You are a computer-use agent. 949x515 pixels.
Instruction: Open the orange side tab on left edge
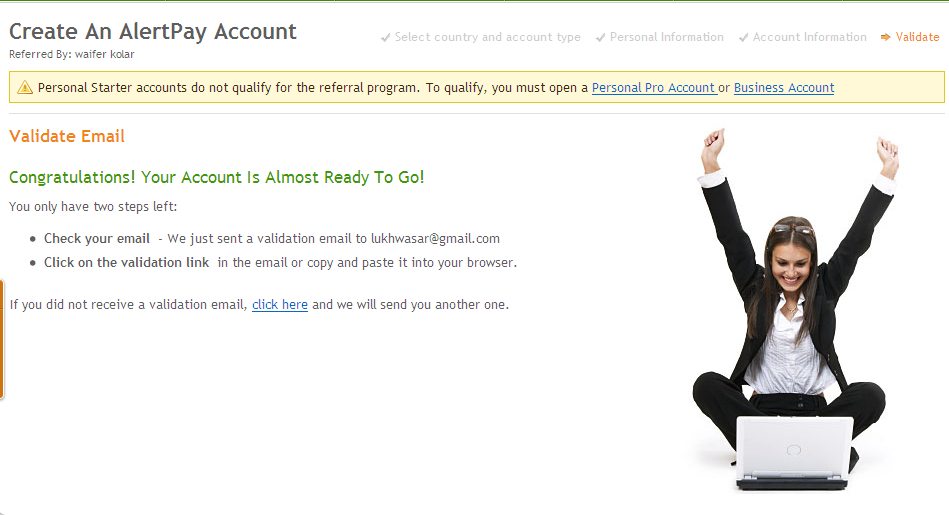pos(2,339)
